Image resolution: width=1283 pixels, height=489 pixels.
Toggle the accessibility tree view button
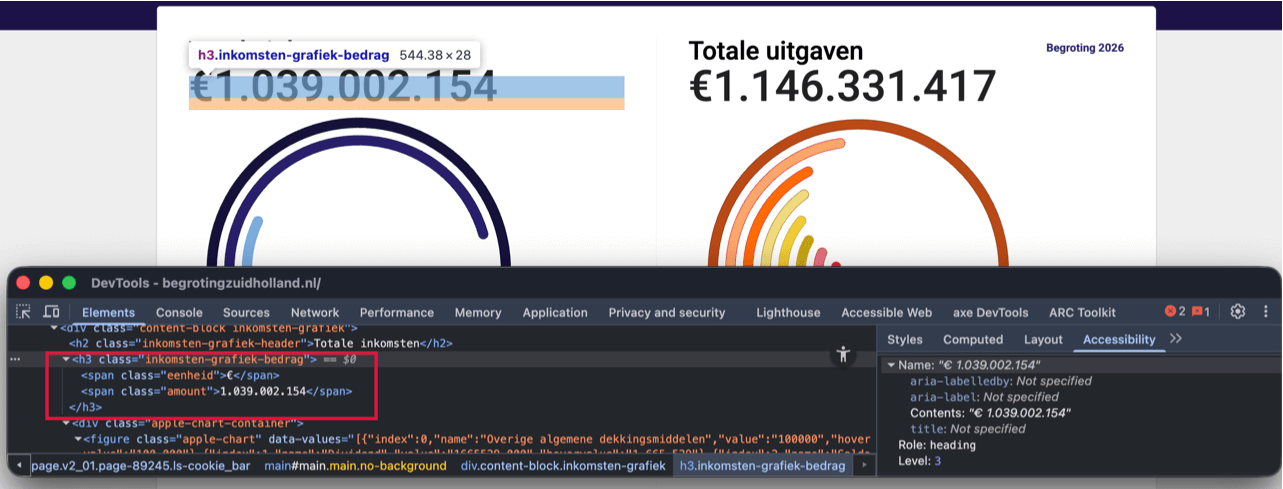coord(844,353)
